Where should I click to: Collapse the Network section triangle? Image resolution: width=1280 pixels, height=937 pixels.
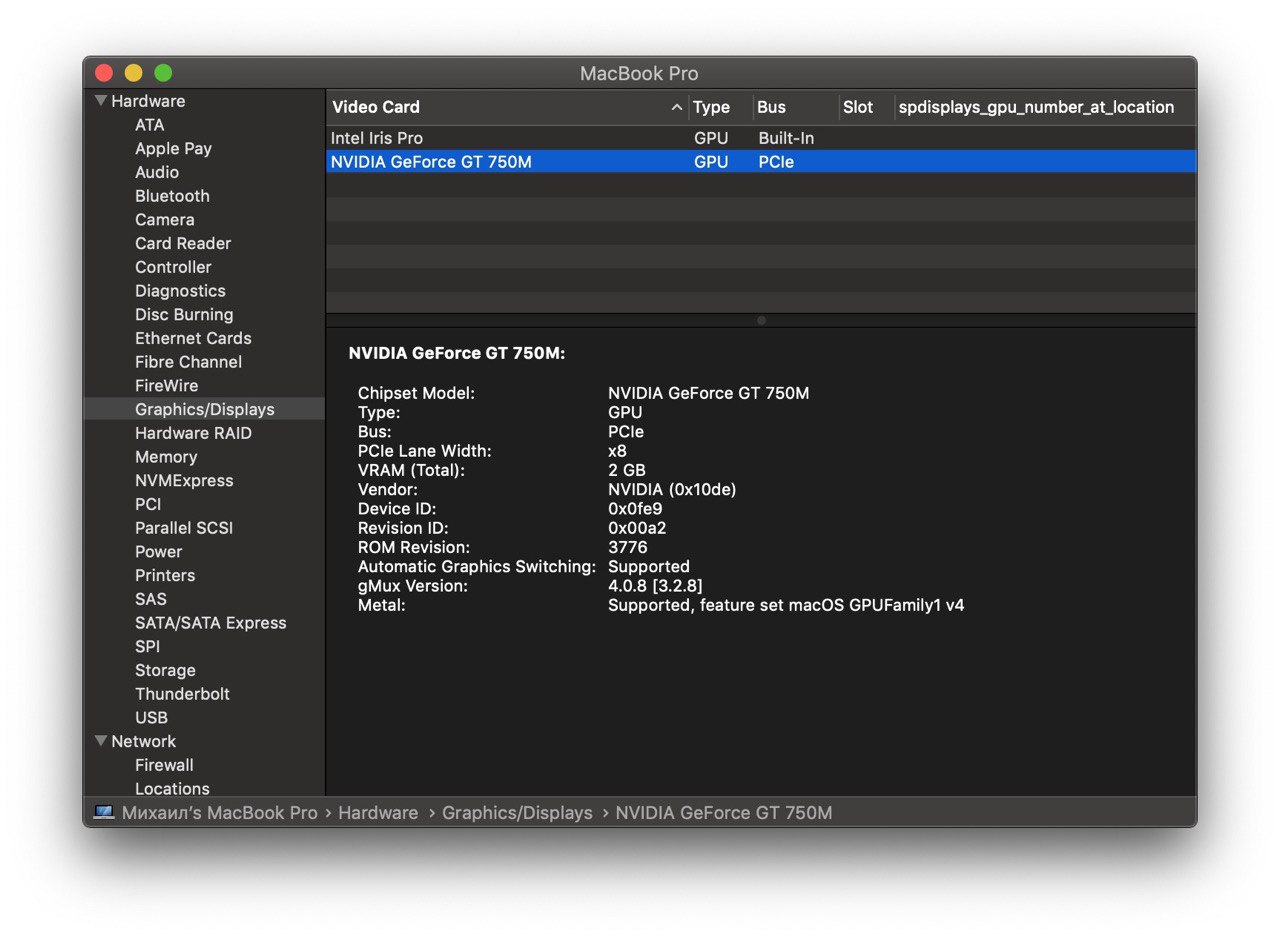pyautogui.click(x=101, y=741)
